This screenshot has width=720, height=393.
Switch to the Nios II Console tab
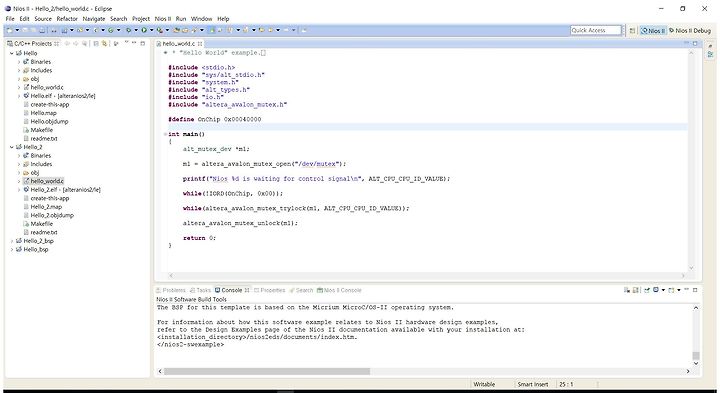[x=339, y=290]
